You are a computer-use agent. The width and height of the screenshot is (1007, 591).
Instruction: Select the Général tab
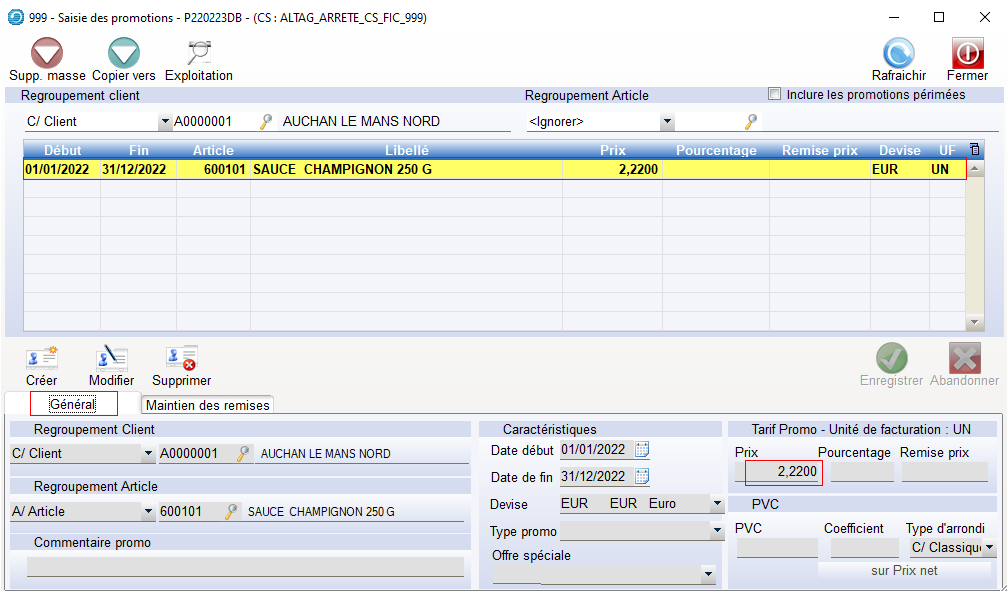73,404
